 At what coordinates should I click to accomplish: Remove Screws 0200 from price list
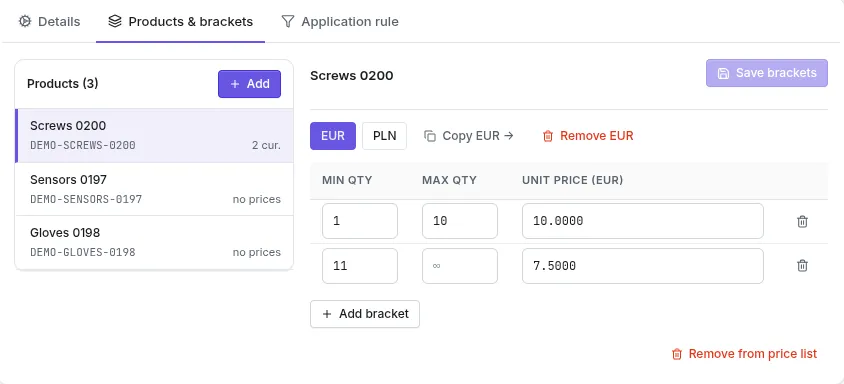point(744,354)
